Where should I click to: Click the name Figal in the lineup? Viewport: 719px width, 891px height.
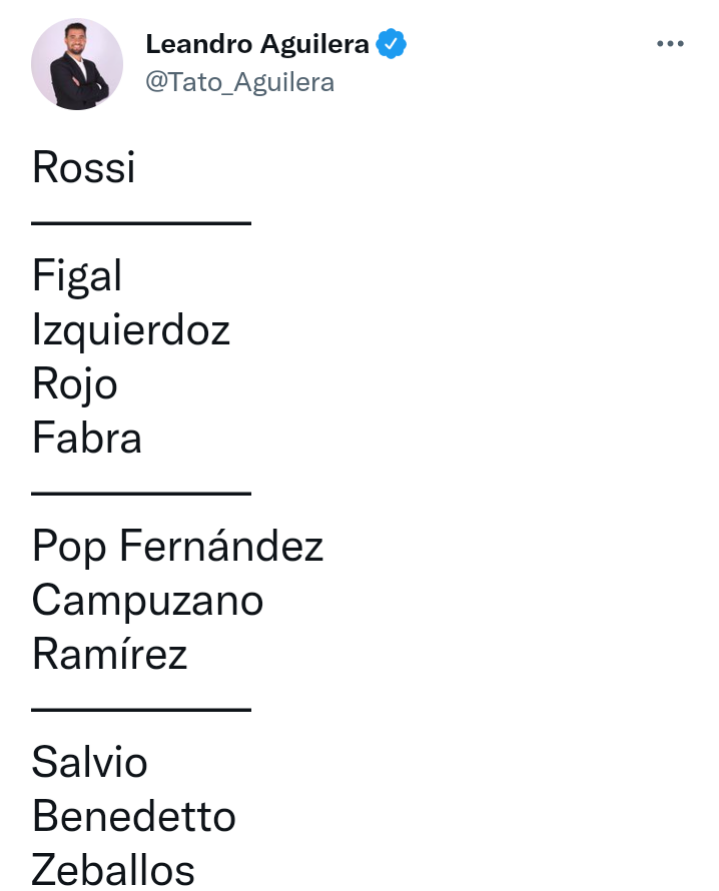click(77, 276)
